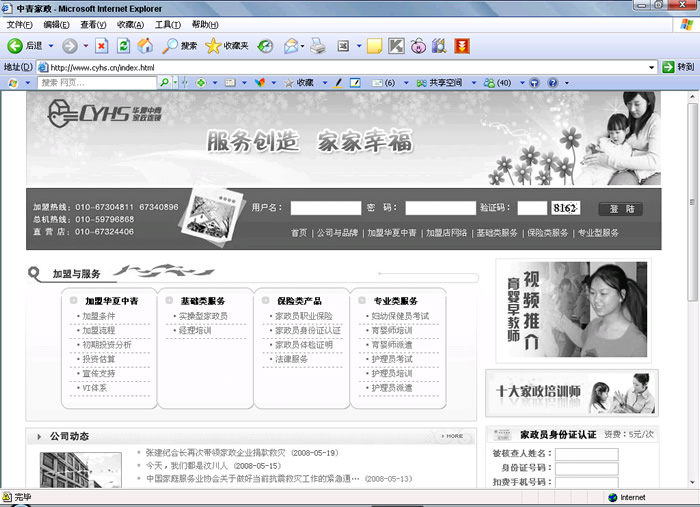Click the 家政员职业保险 link
The image size is (700, 507).
(303, 316)
